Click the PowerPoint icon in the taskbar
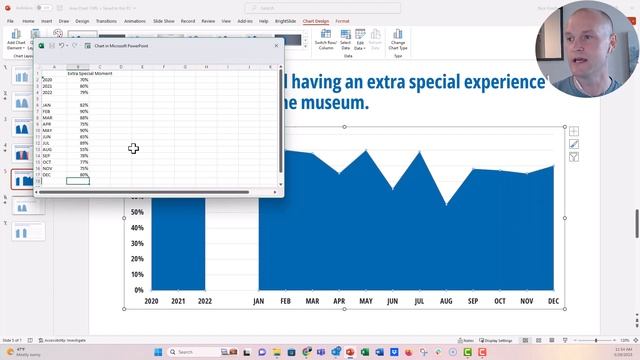 350,352
